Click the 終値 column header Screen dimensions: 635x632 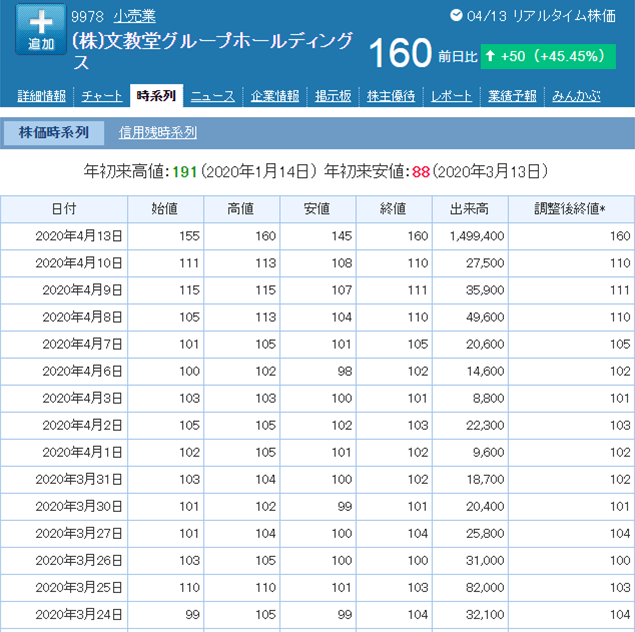coord(394,209)
